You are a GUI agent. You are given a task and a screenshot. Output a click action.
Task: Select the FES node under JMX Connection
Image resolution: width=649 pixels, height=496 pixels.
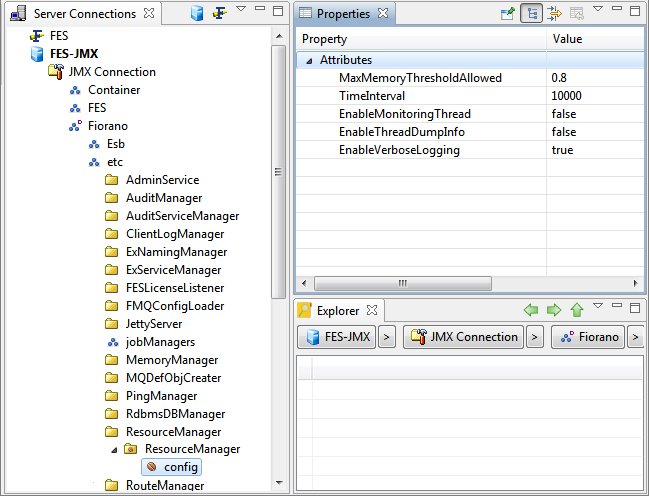click(x=97, y=108)
